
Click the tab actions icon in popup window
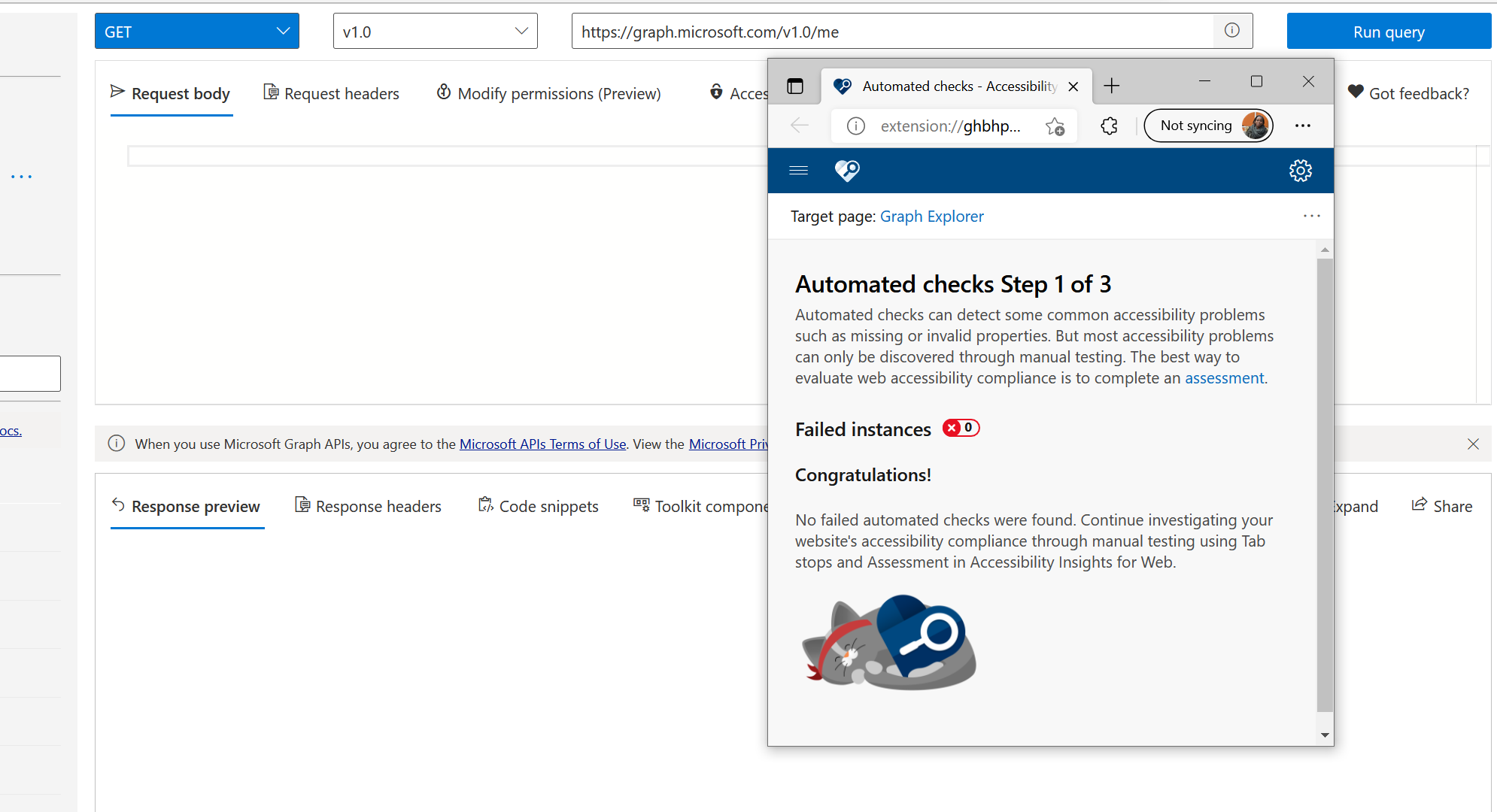click(795, 86)
